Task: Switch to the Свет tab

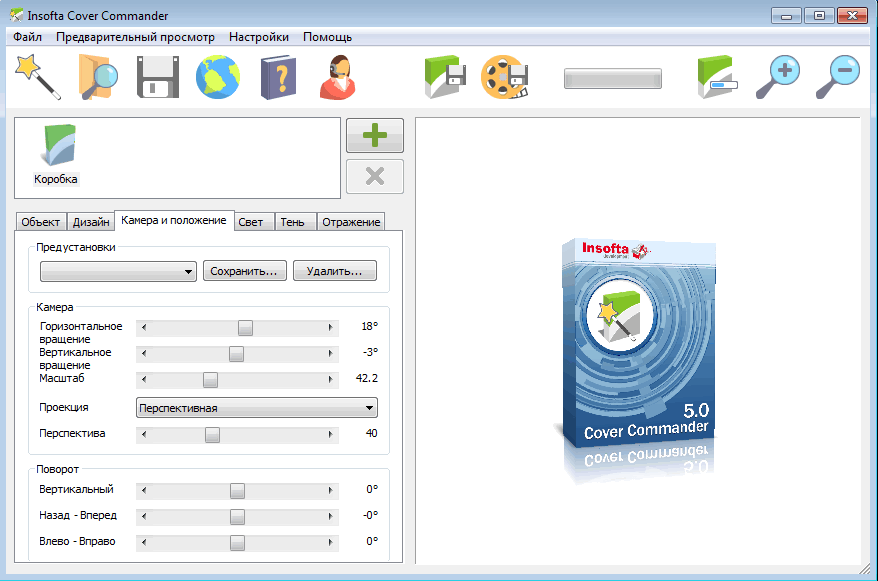Action: (251, 222)
